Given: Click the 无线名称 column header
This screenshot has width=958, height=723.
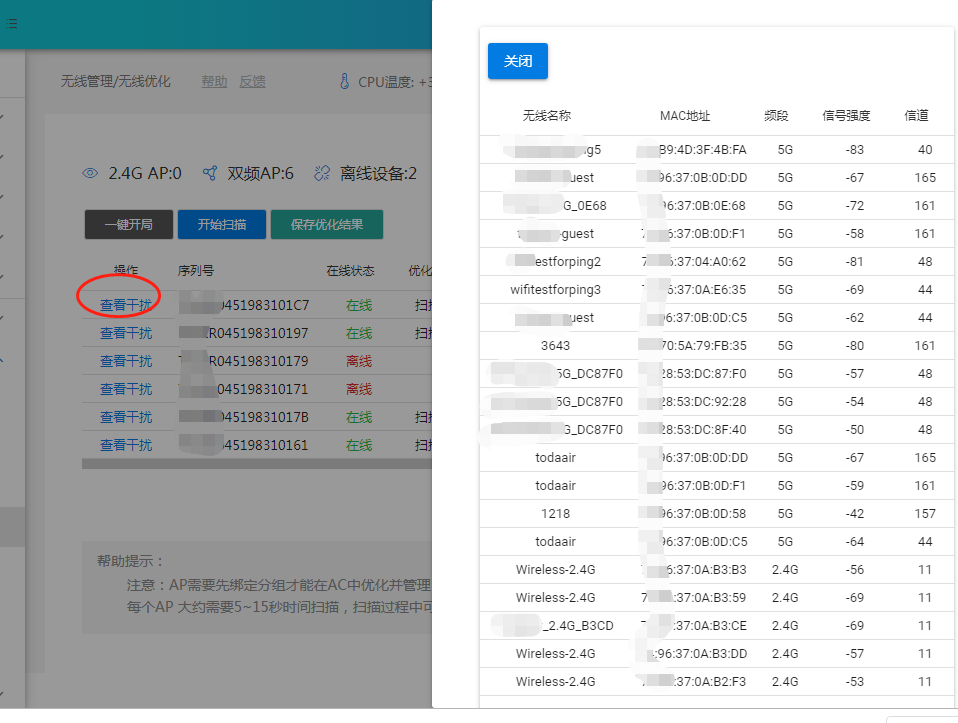Looking at the screenshot, I should [546, 116].
